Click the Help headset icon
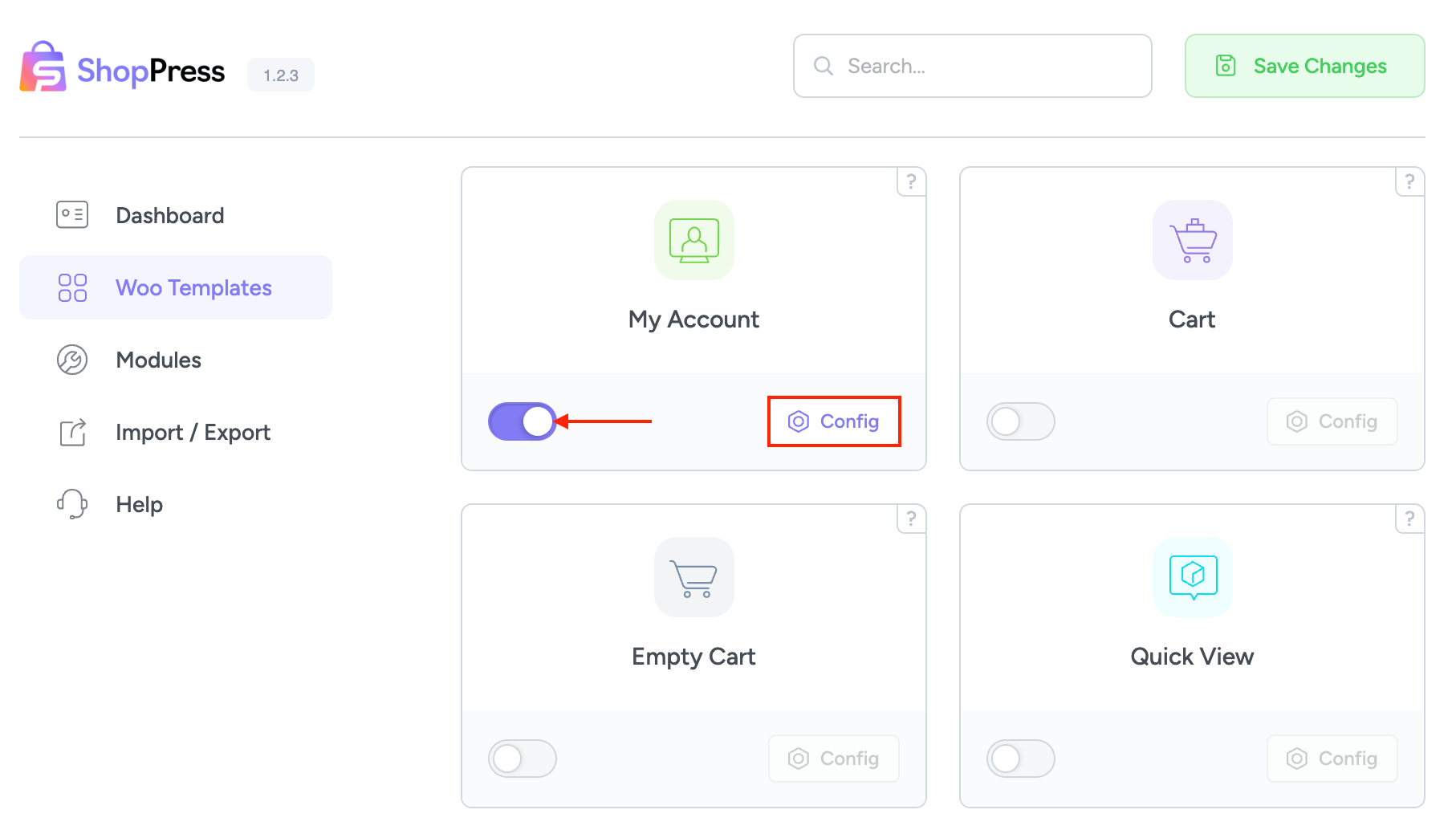The width and height of the screenshot is (1456, 830). [71, 504]
